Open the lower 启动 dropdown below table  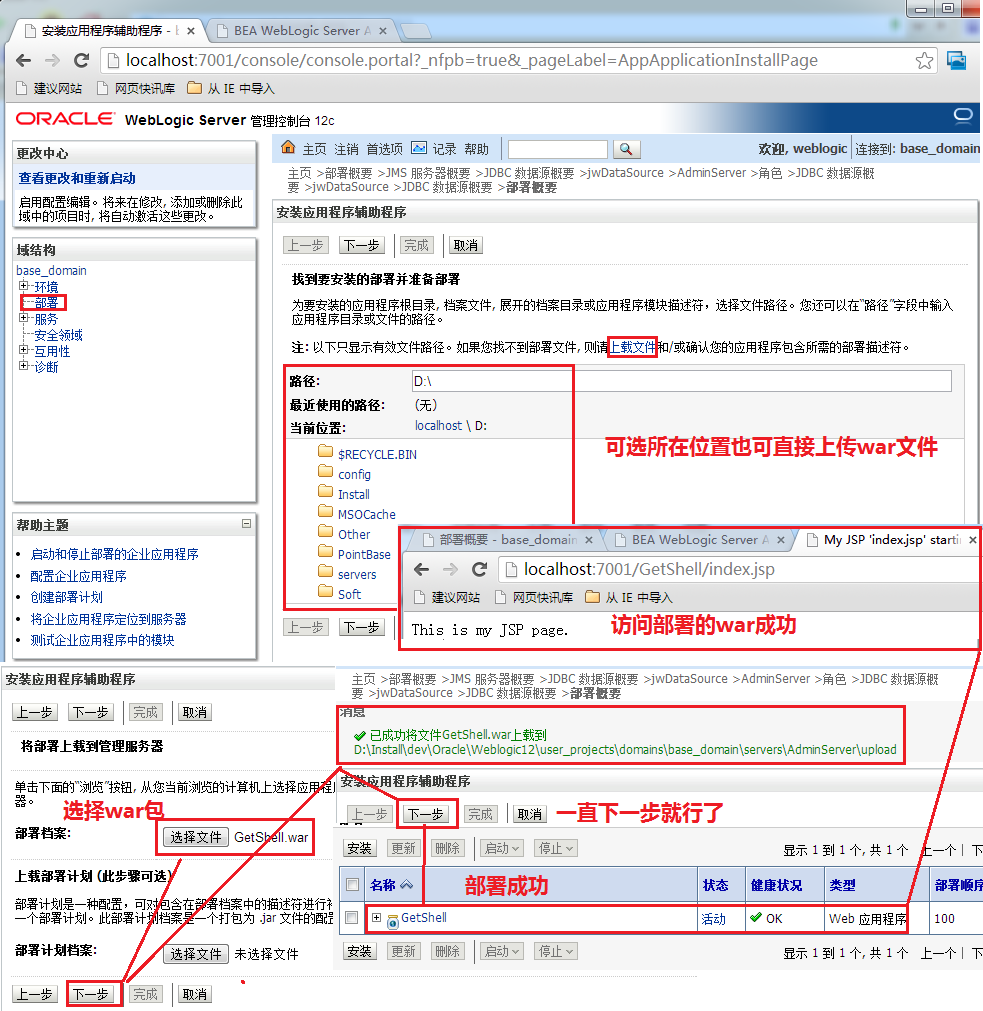502,951
